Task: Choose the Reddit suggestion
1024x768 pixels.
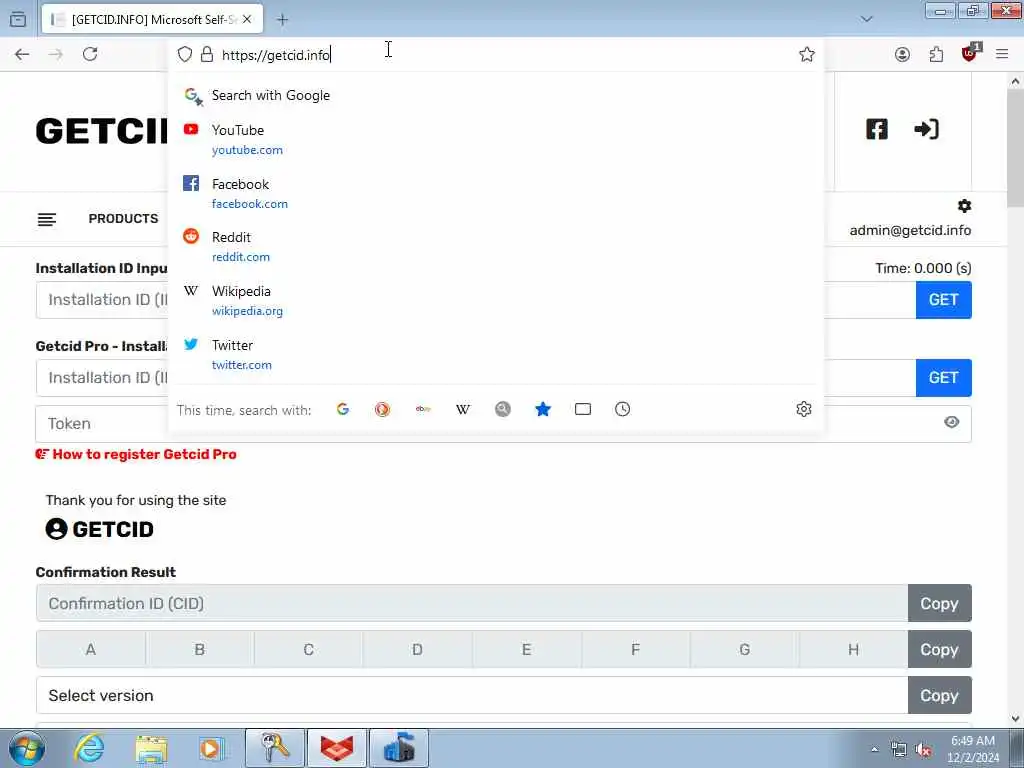Action: coord(496,246)
